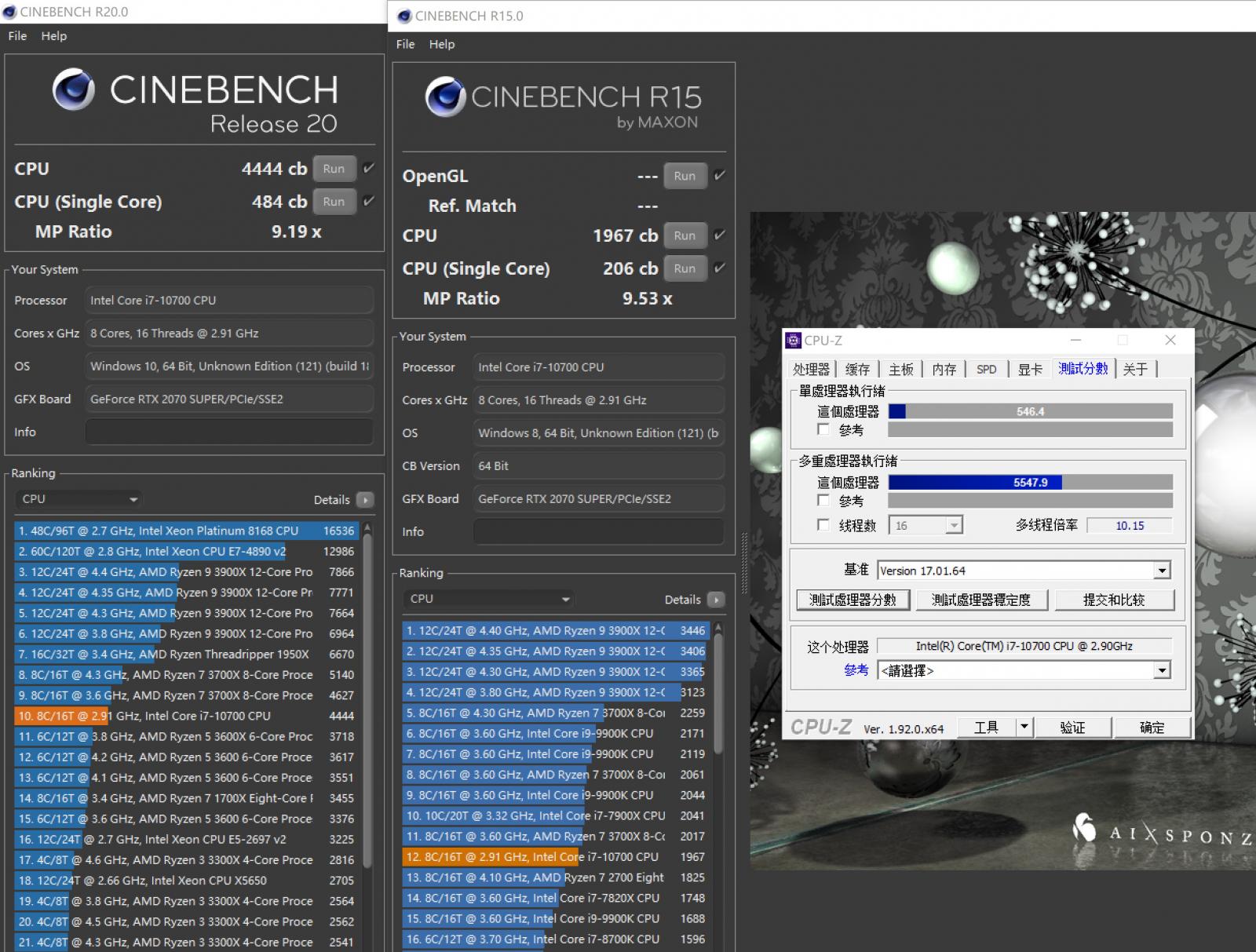
Task: Open the File menu in Cinebench R20
Action: [17, 36]
